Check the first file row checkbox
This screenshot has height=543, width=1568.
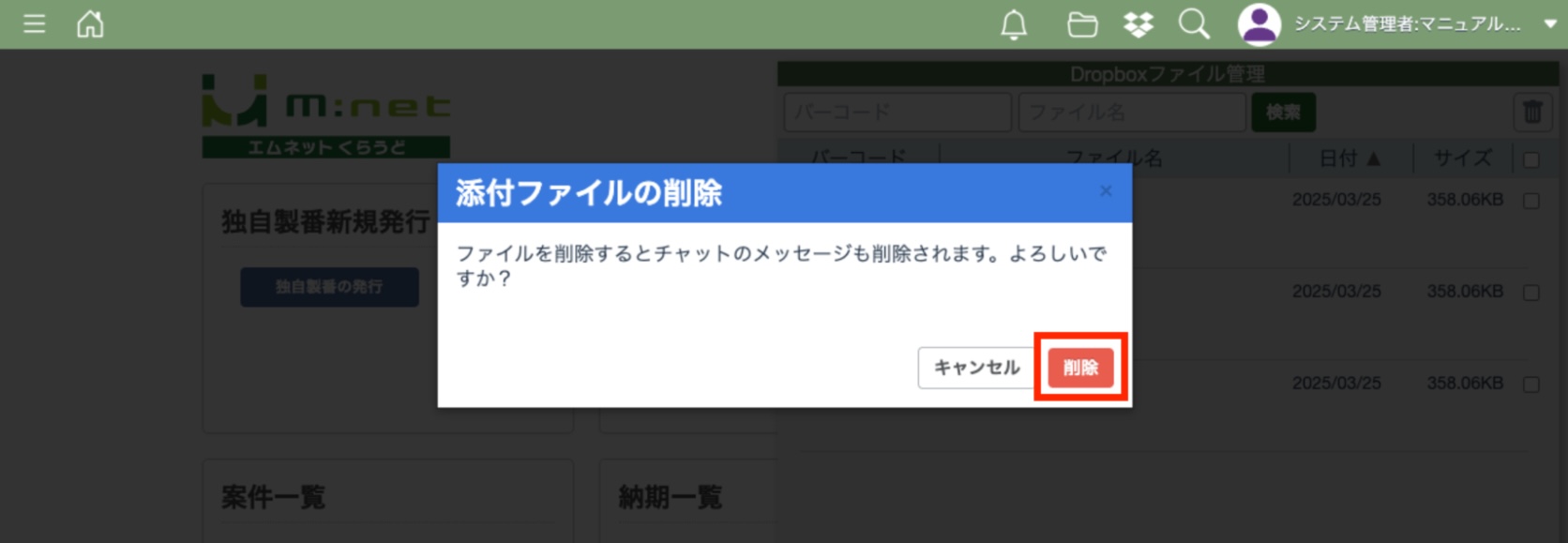pyautogui.click(x=1531, y=201)
